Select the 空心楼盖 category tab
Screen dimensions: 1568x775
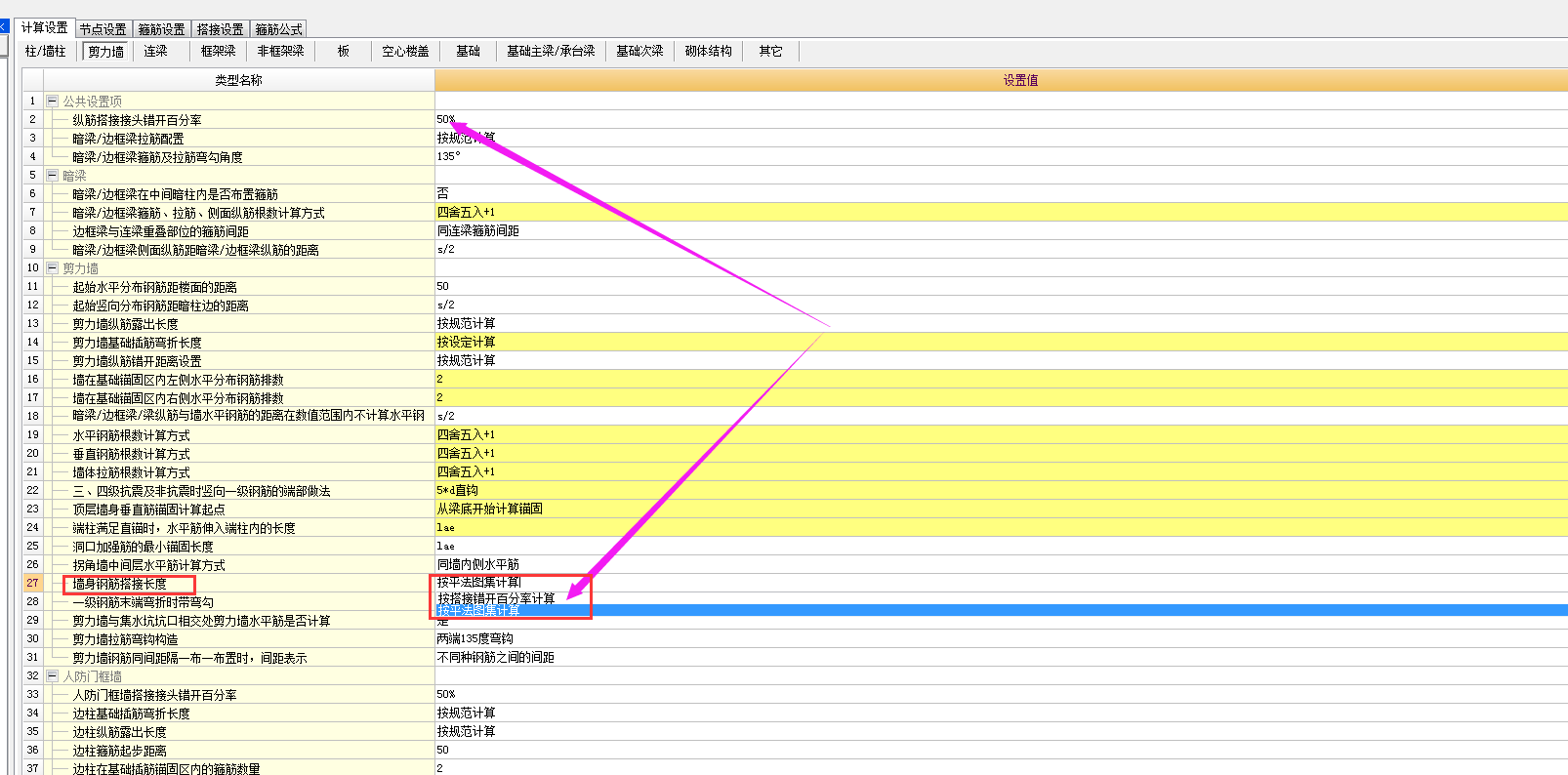[406, 52]
